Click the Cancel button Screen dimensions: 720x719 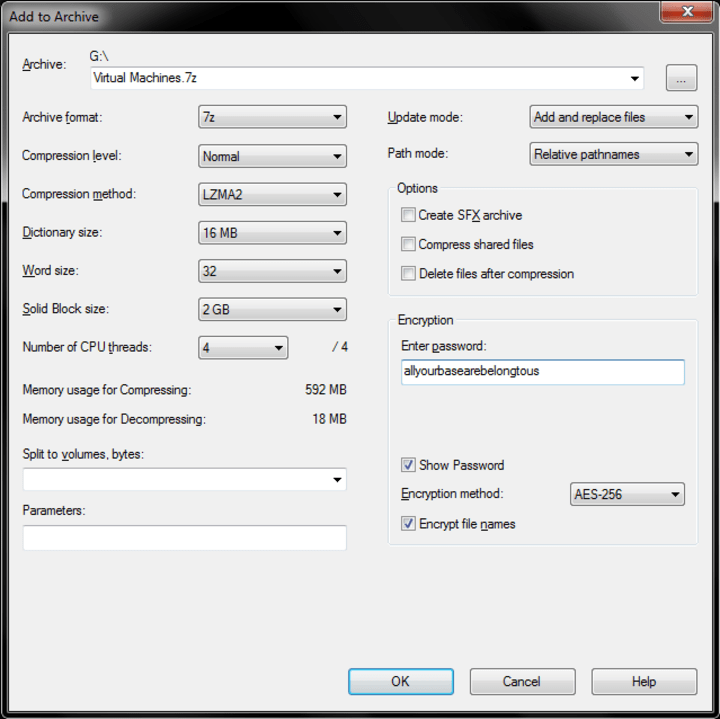[x=522, y=681]
